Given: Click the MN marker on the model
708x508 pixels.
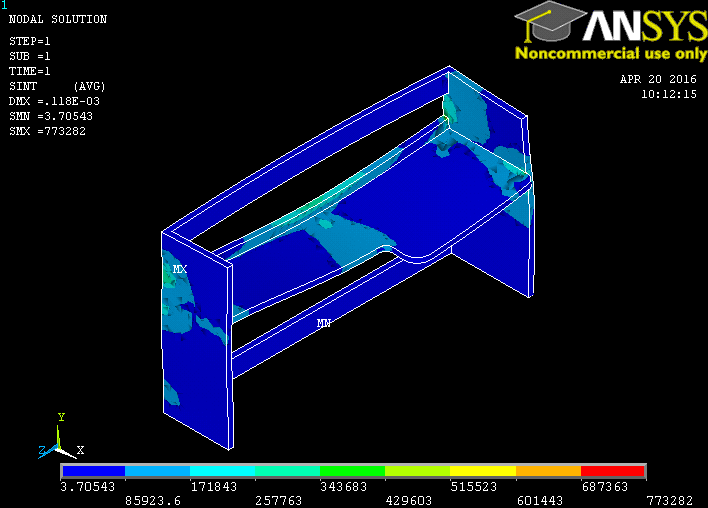Looking at the screenshot, I should (x=324, y=323).
